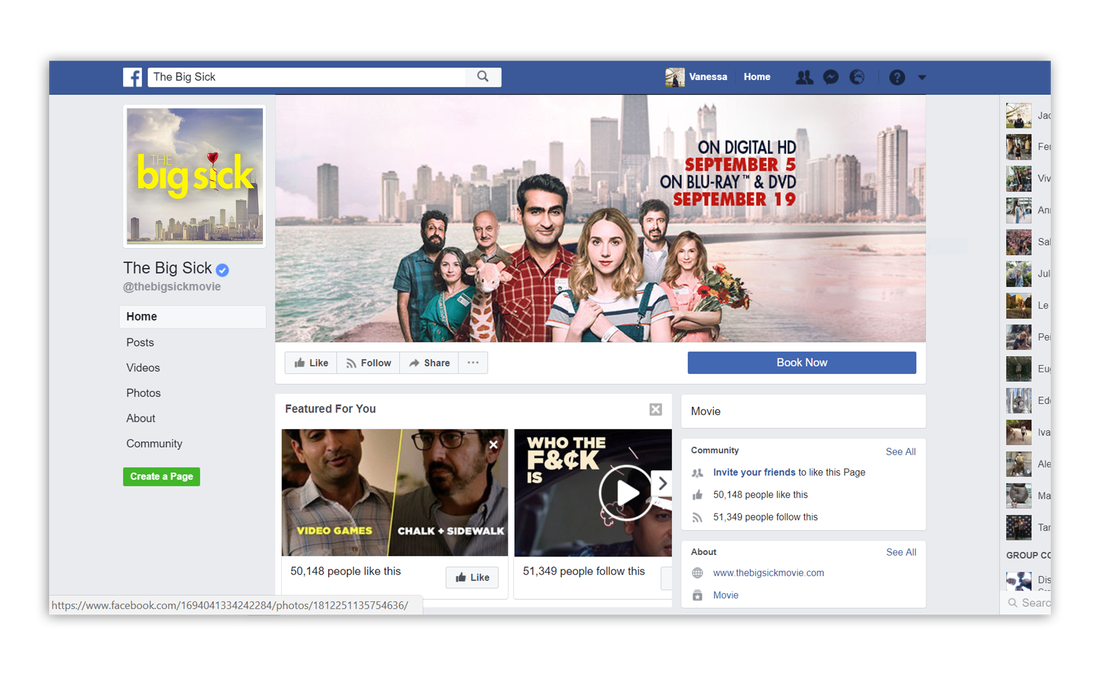Close the Featured For You panel
1100x677 pixels.
(655, 409)
